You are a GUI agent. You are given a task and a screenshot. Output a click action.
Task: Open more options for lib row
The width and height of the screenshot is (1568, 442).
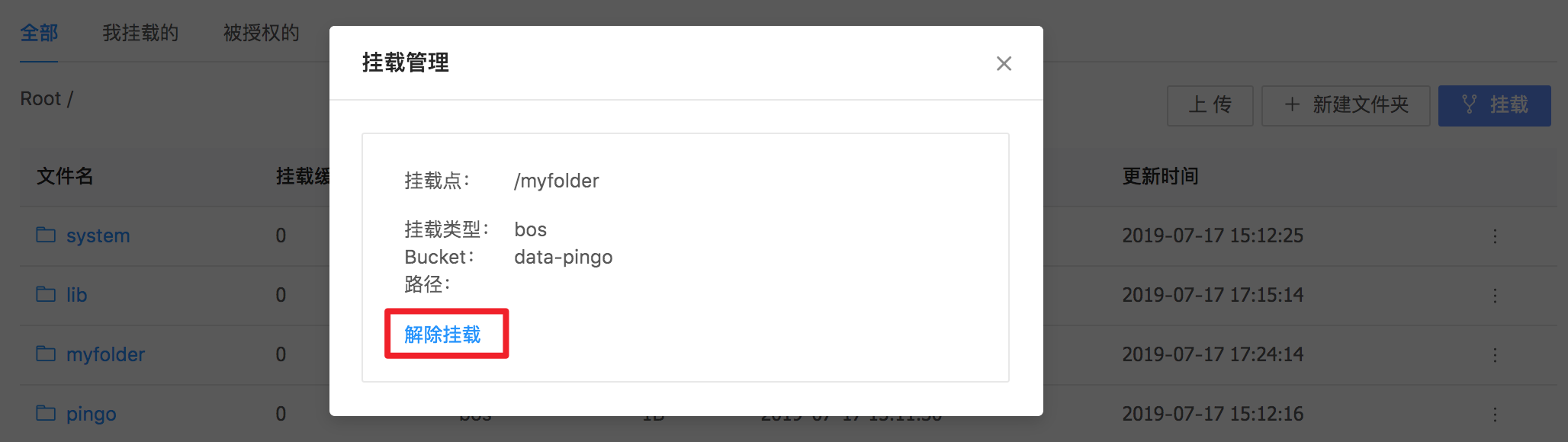tap(1495, 296)
